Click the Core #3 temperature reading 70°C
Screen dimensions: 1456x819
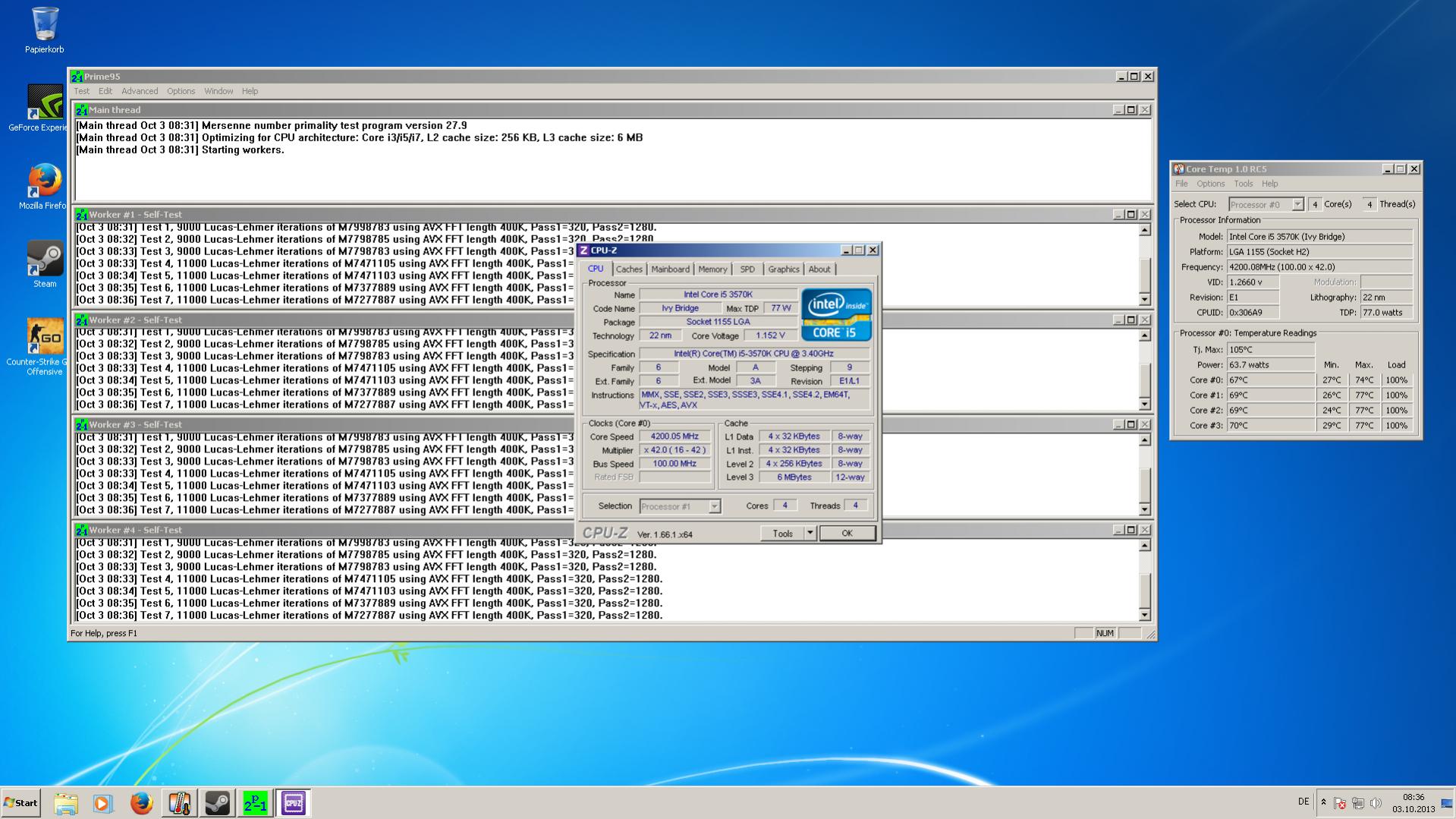[x=1271, y=426]
